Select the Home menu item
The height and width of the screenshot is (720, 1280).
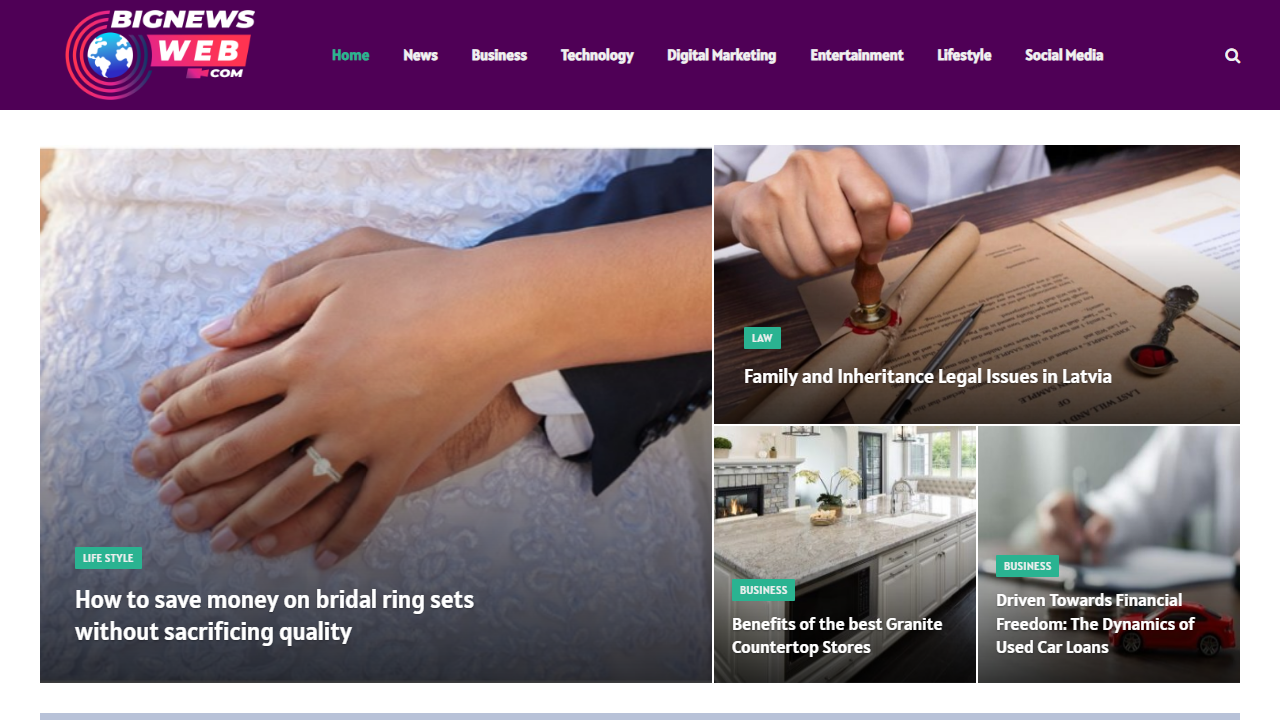click(x=350, y=55)
